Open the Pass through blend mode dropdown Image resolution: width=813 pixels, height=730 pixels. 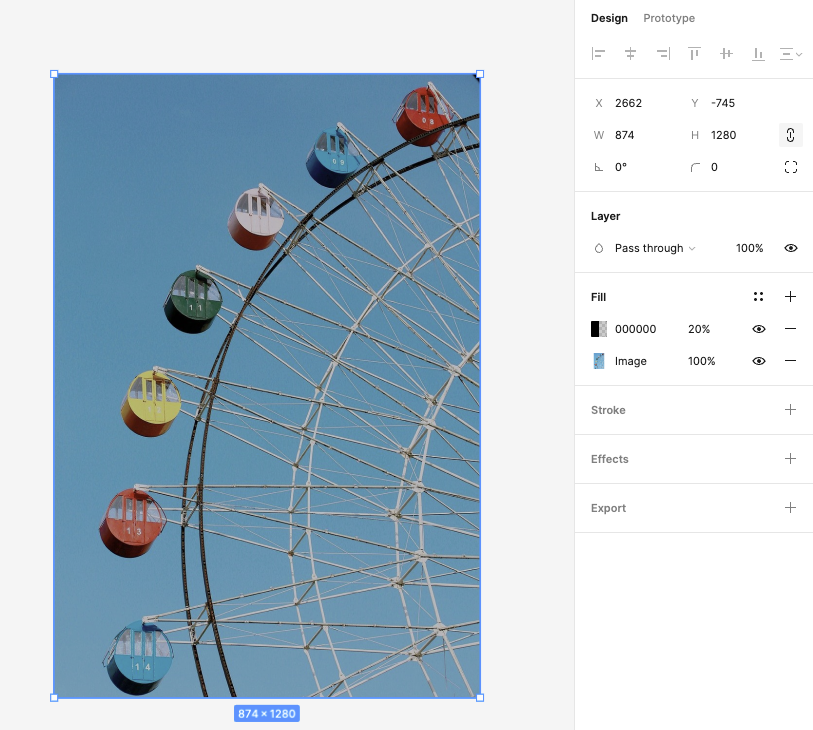(655, 248)
